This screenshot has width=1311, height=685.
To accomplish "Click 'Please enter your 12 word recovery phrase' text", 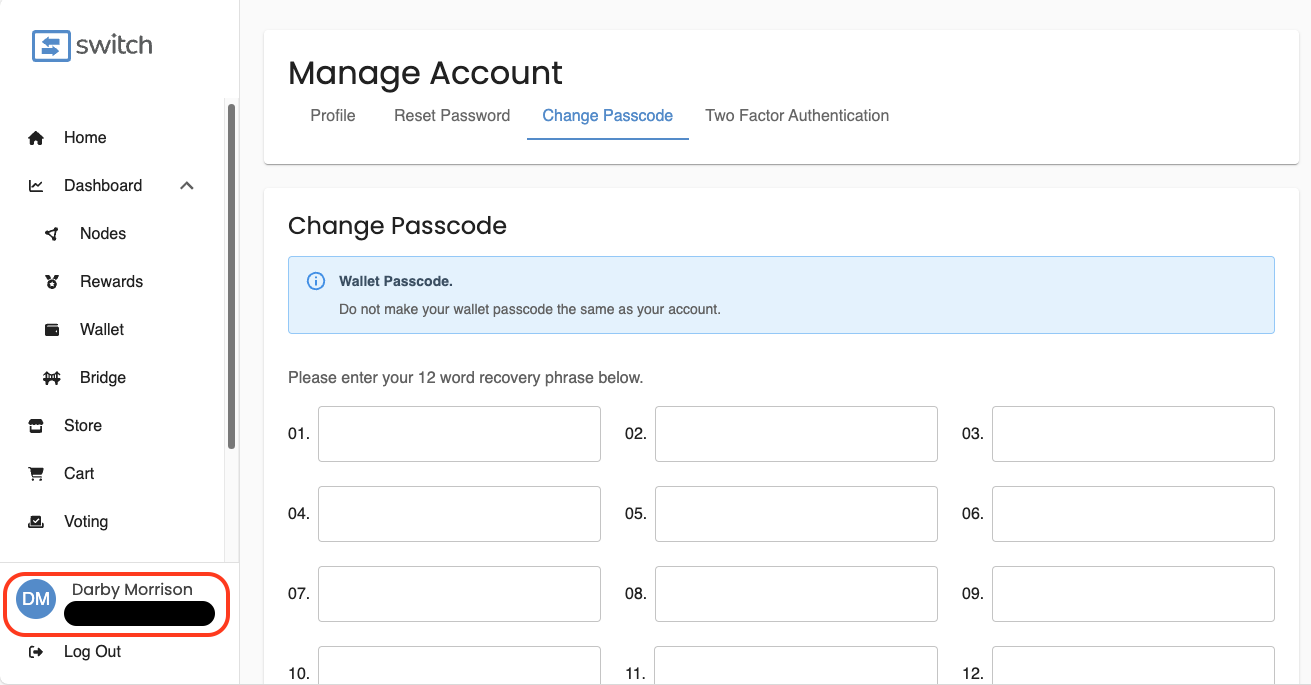I will [465, 378].
